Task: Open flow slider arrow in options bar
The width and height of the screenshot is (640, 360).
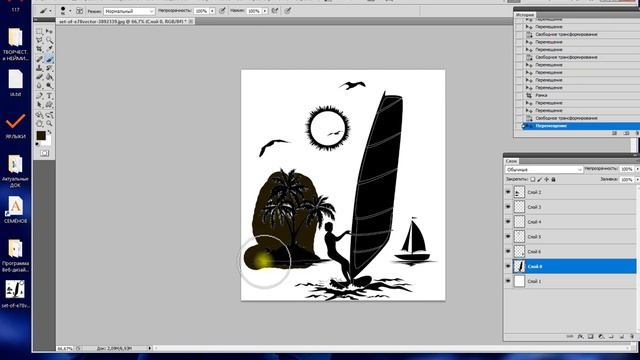Action: [x=265, y=11]
